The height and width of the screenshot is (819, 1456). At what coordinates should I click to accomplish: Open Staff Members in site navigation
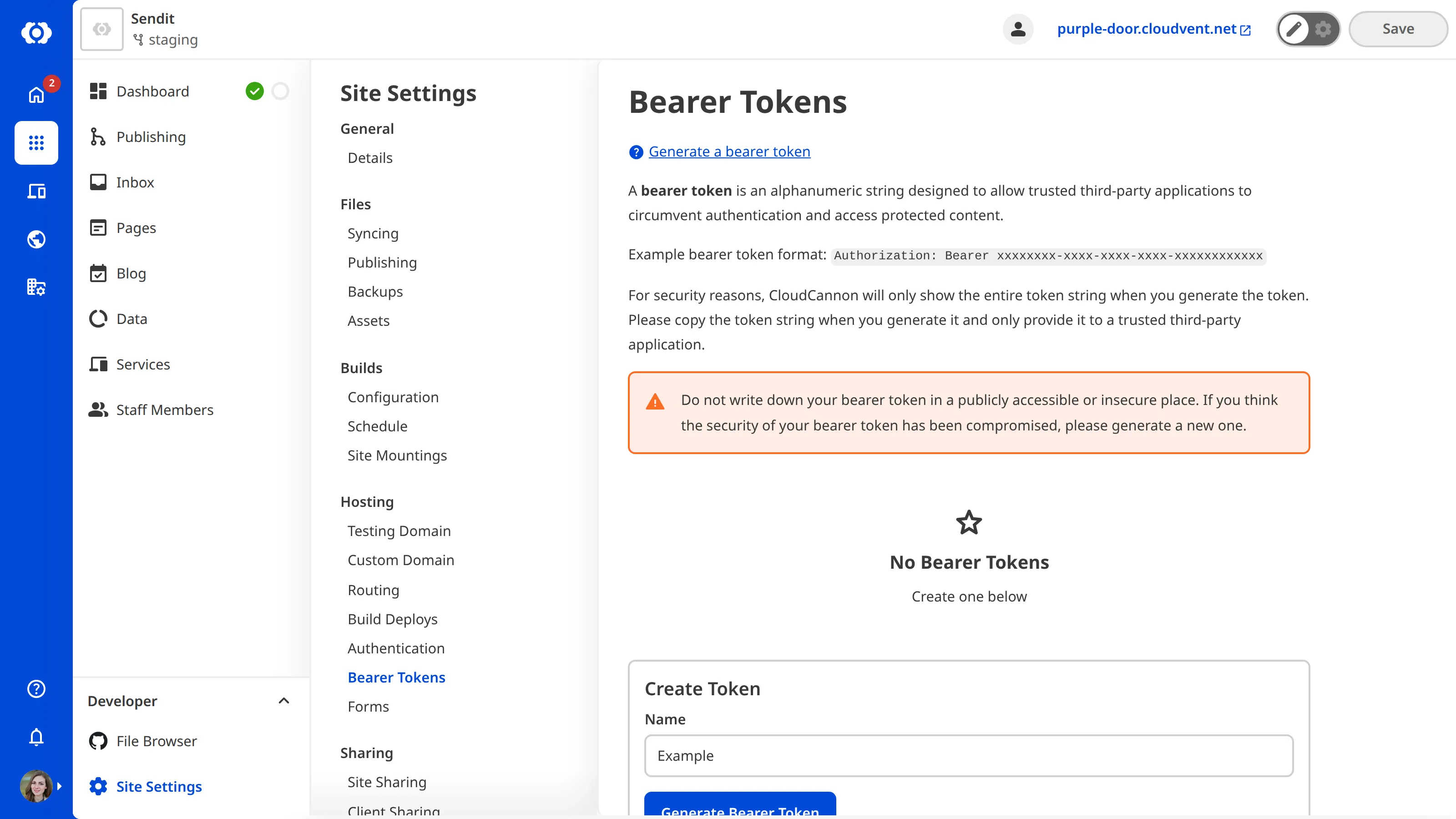(x=164, y=410)
